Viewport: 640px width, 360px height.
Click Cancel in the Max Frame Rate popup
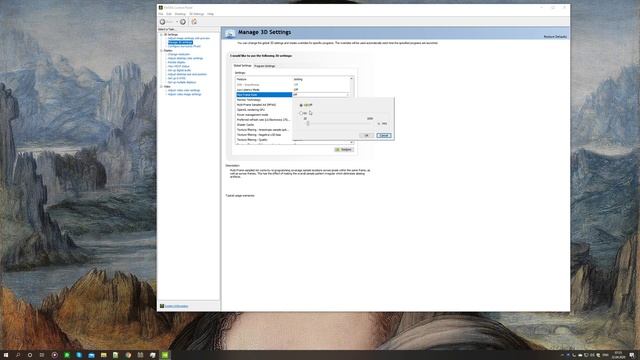(384, 136)
